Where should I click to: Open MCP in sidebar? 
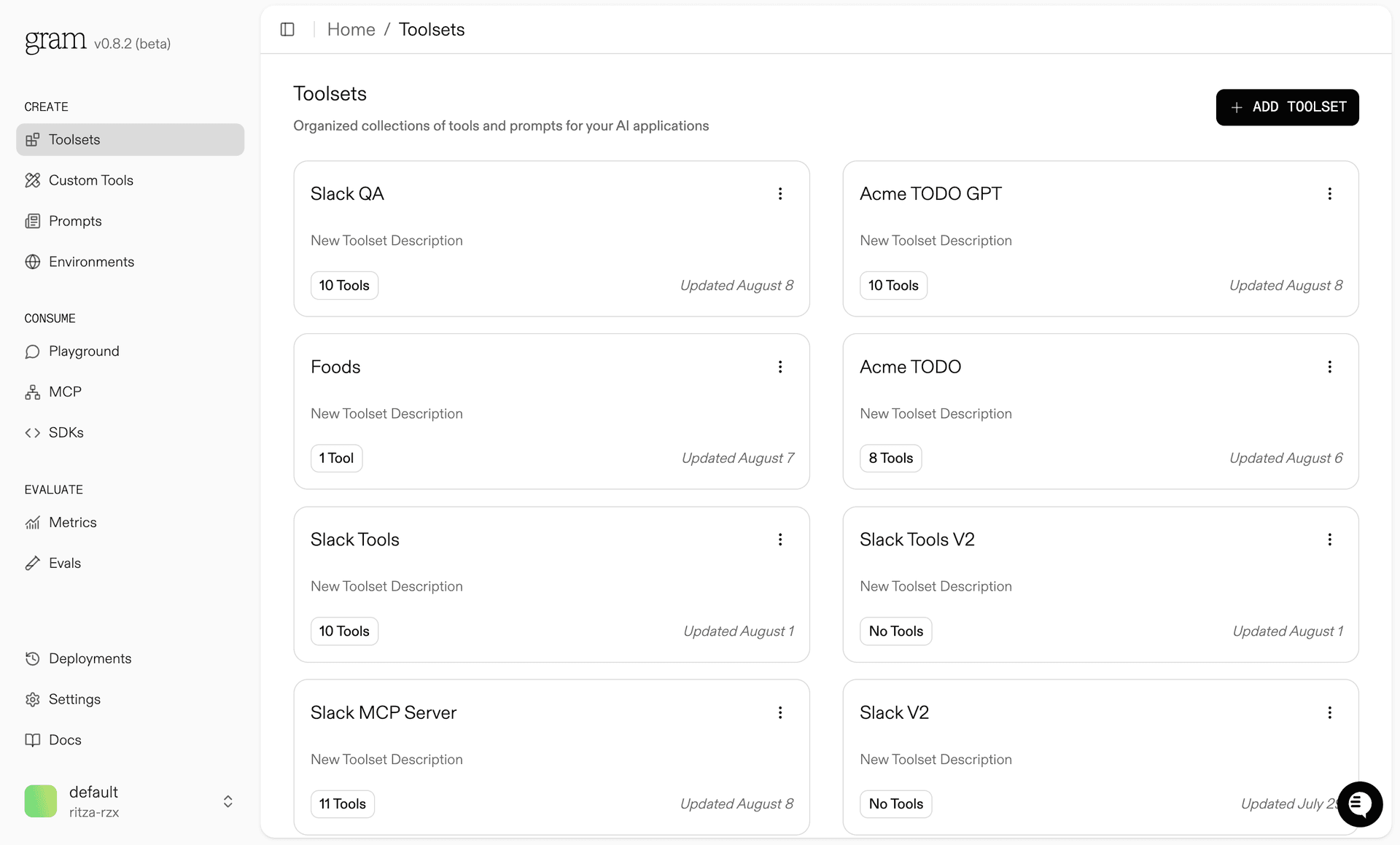(x=65, y=392)
